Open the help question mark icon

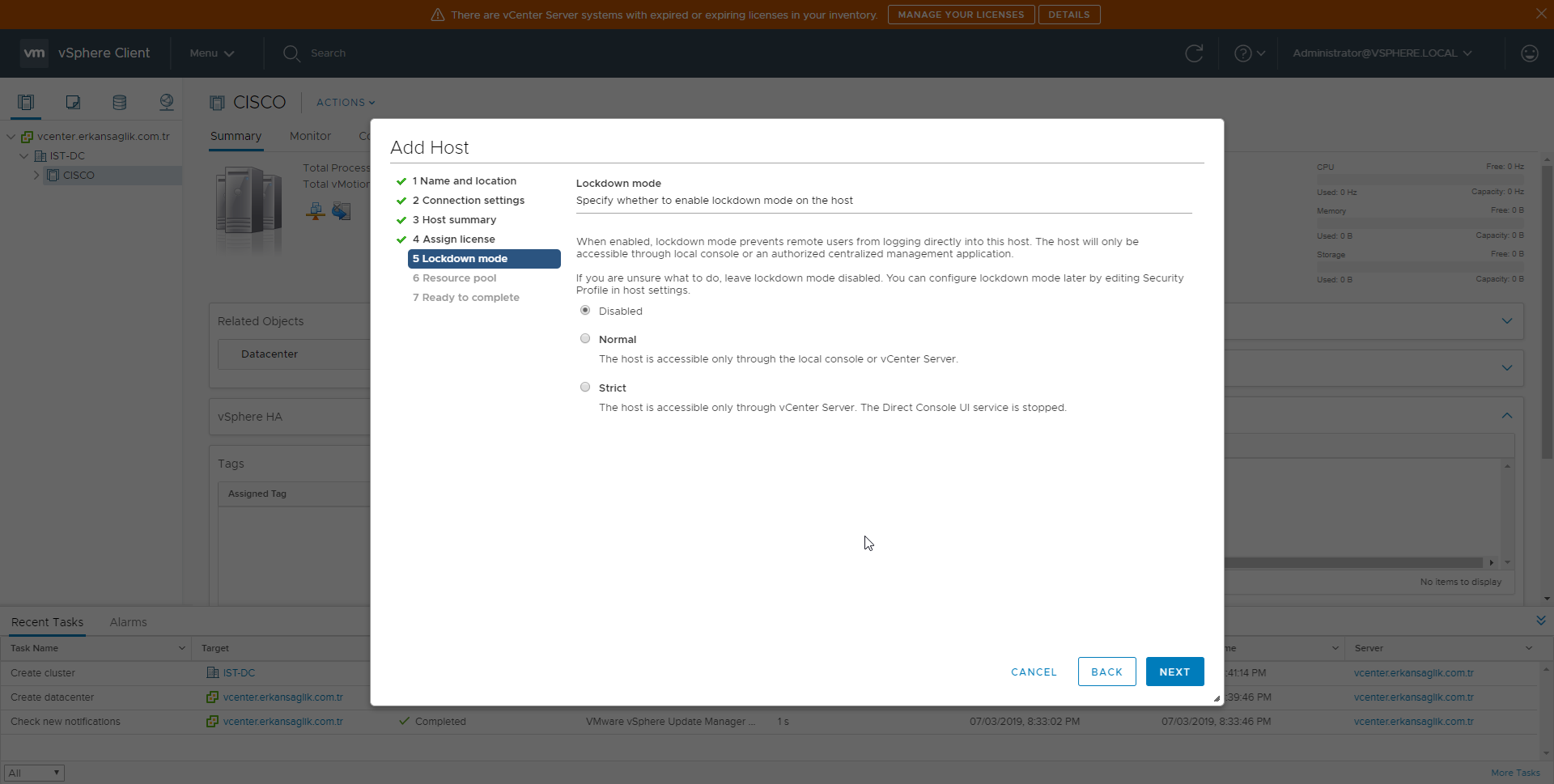click(1242, 53)
